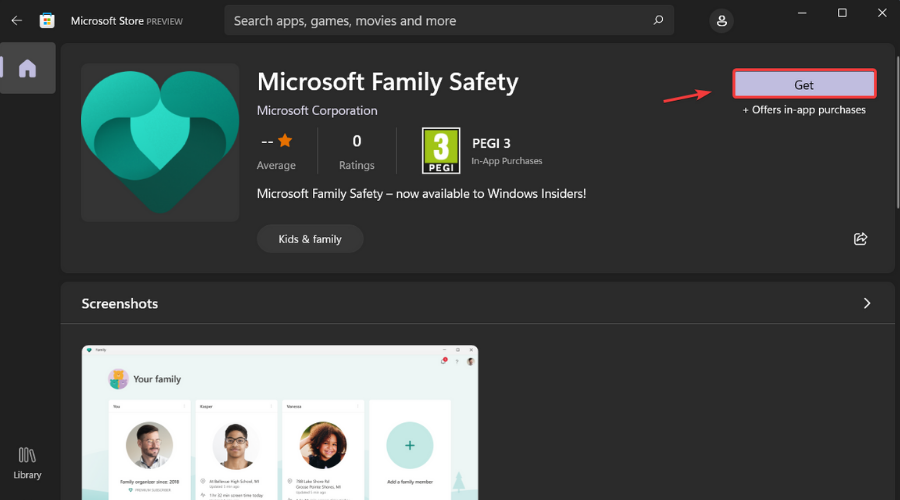This screenshot has height=500, width=900.
Task: Click the Microsoft Store logo icon
Action: tap(47, 21)
